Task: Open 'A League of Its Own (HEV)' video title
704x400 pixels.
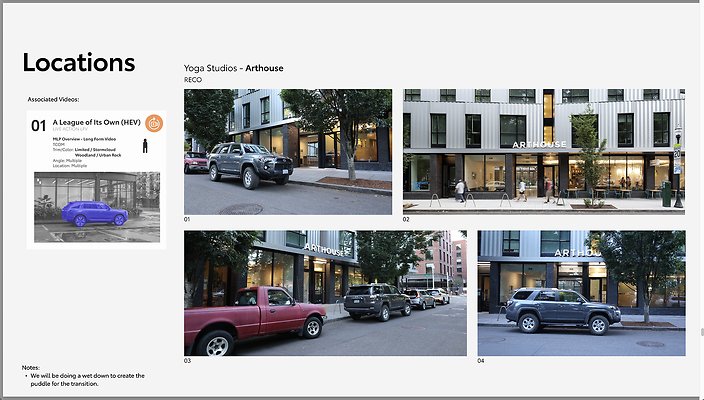Action: click(x=94, y=121)
